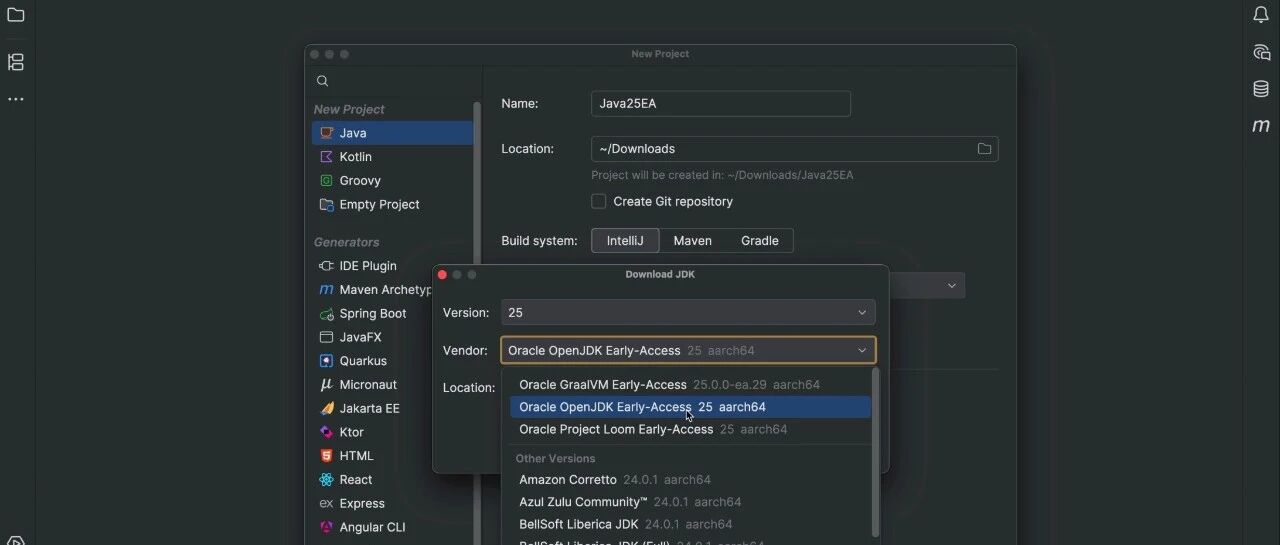Select the Java project type
The height and width of the screenshot is (545, 1280).
[392, 133]
